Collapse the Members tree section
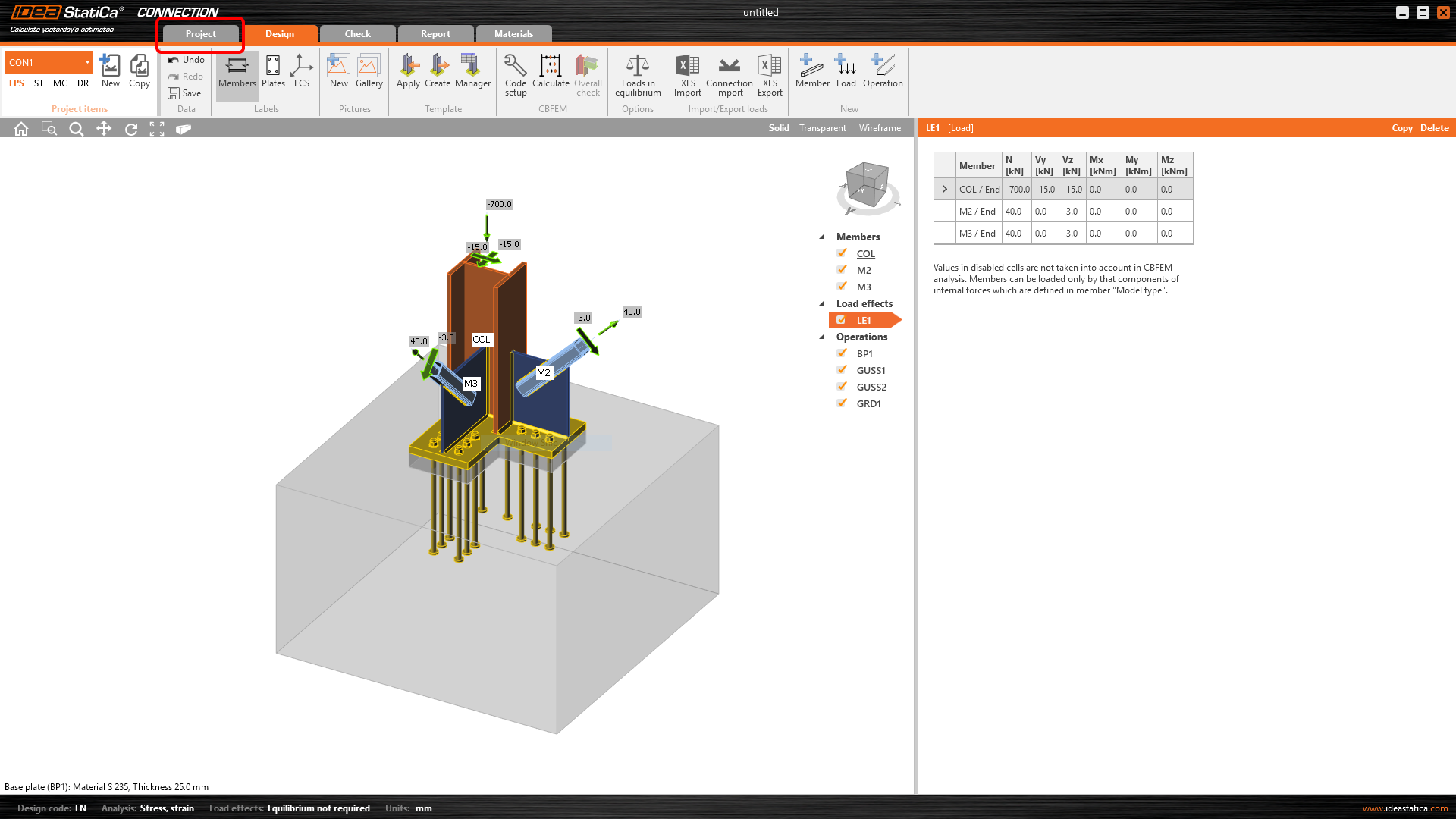This screenshot has width=1456, height=819. [x=821, y=237]
